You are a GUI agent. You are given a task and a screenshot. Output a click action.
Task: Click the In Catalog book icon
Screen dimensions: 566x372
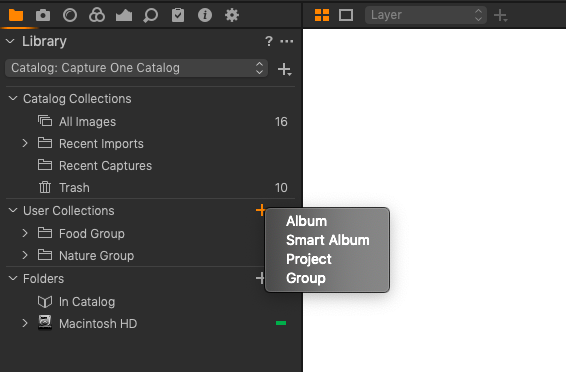point(45,301)
